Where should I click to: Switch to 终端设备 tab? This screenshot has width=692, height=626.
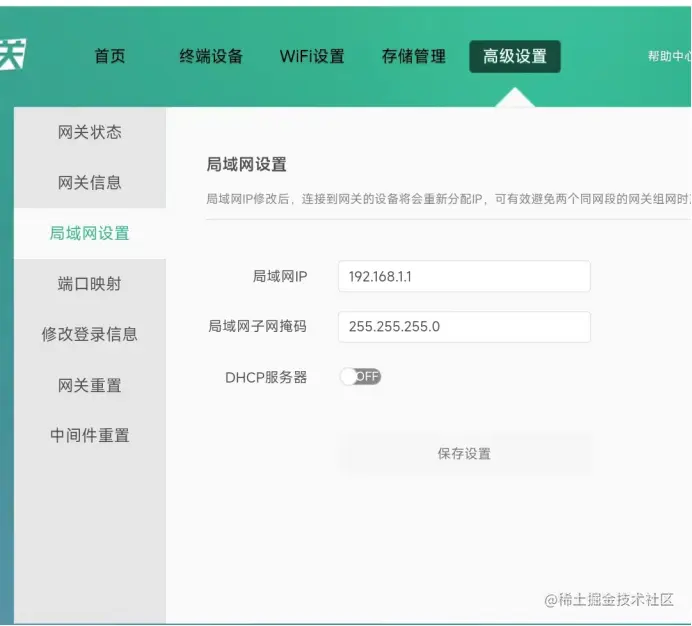[x=211, y=56]
